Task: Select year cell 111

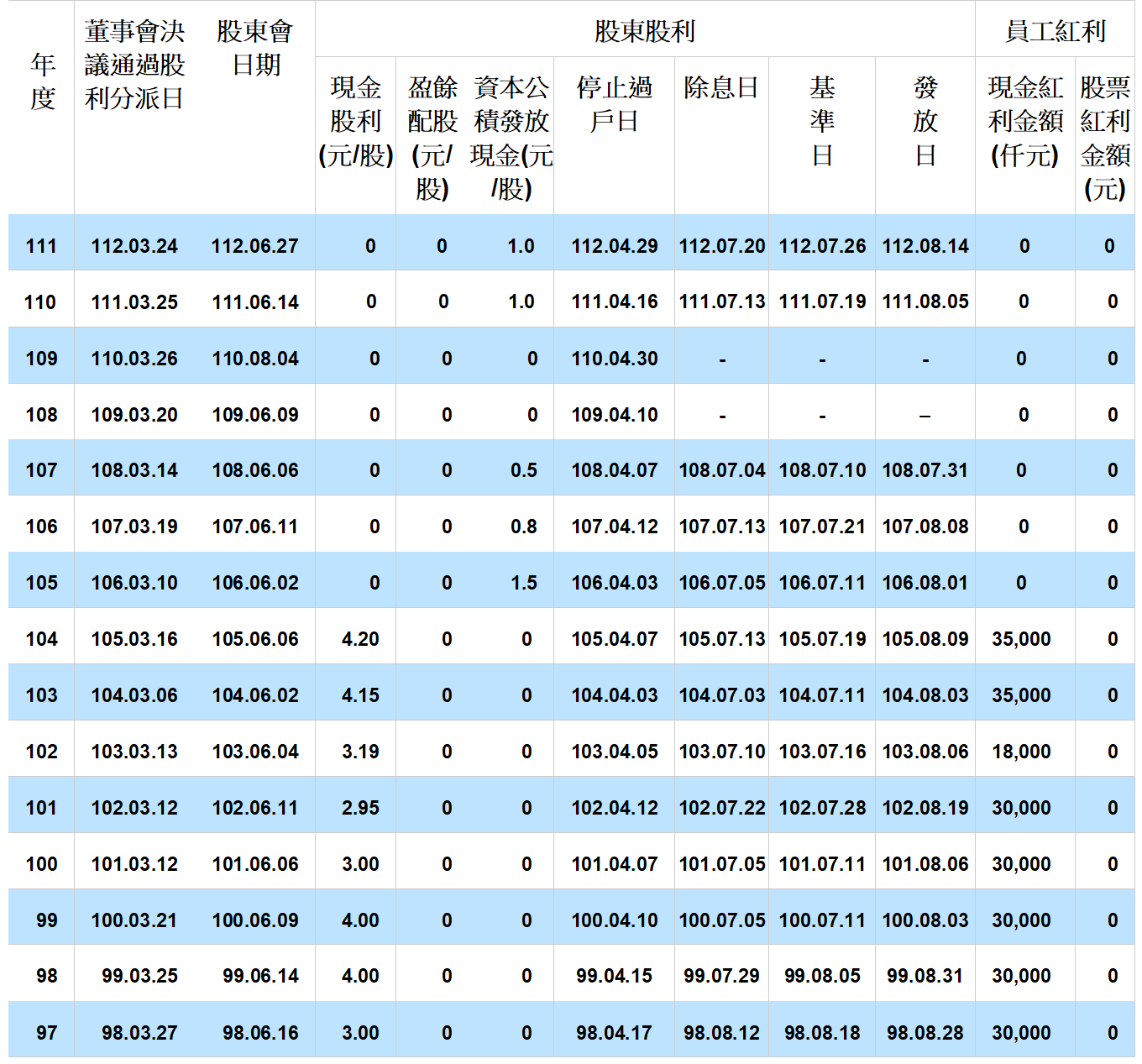Action: click(x=41, y=246)
